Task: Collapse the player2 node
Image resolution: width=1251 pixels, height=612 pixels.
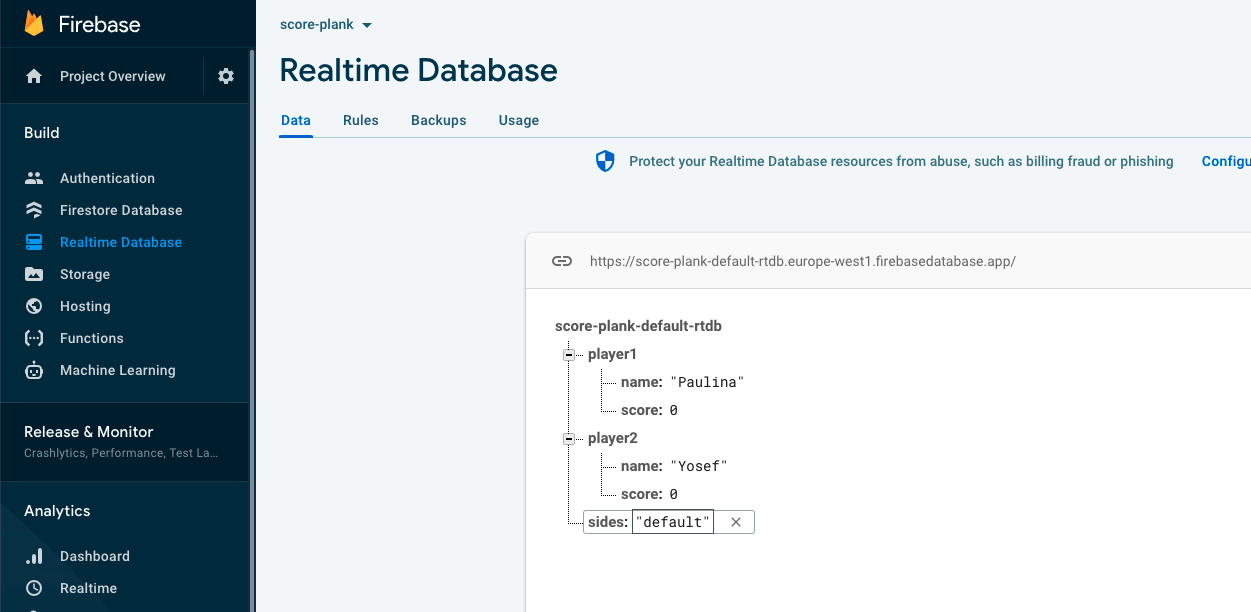Action: 569,438
